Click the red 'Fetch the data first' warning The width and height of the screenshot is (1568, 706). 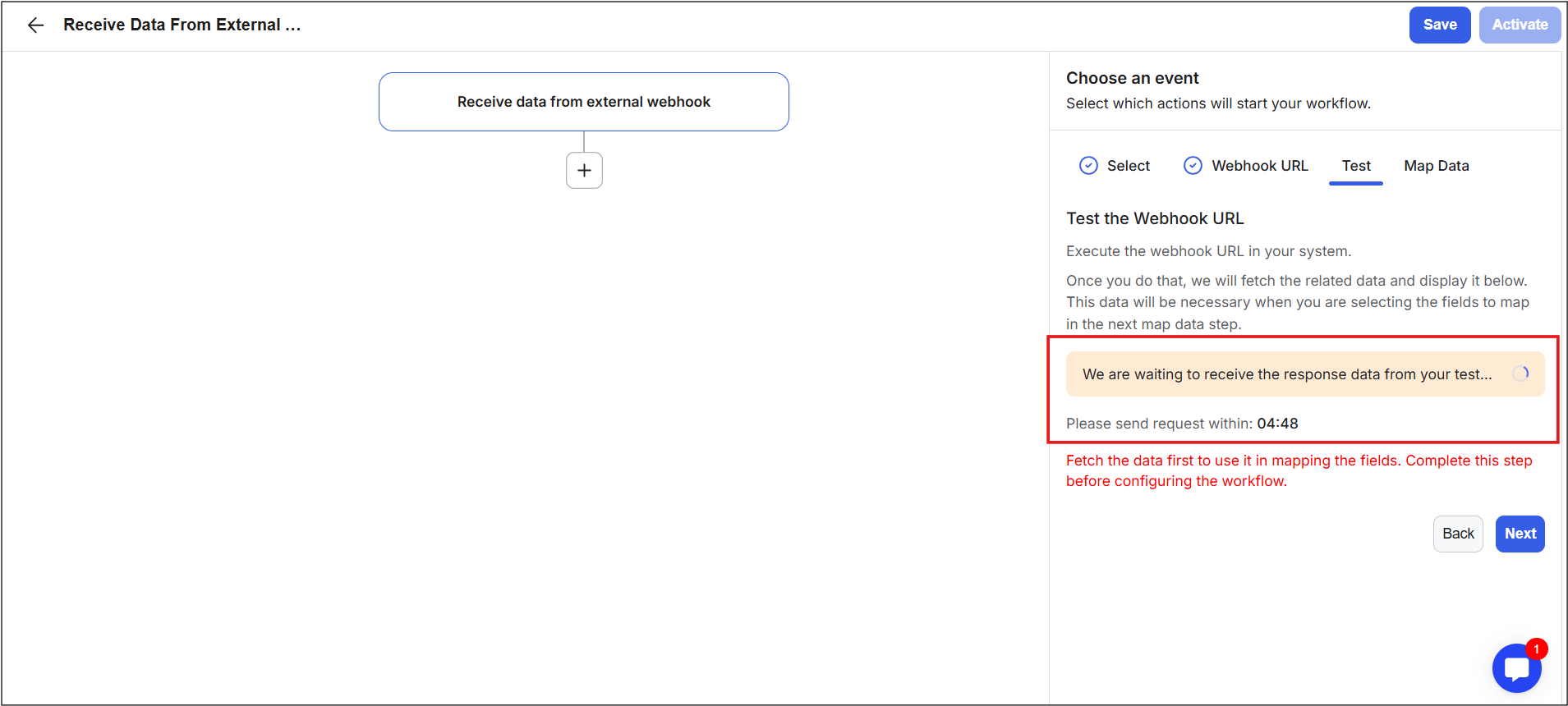[1299, 470]
